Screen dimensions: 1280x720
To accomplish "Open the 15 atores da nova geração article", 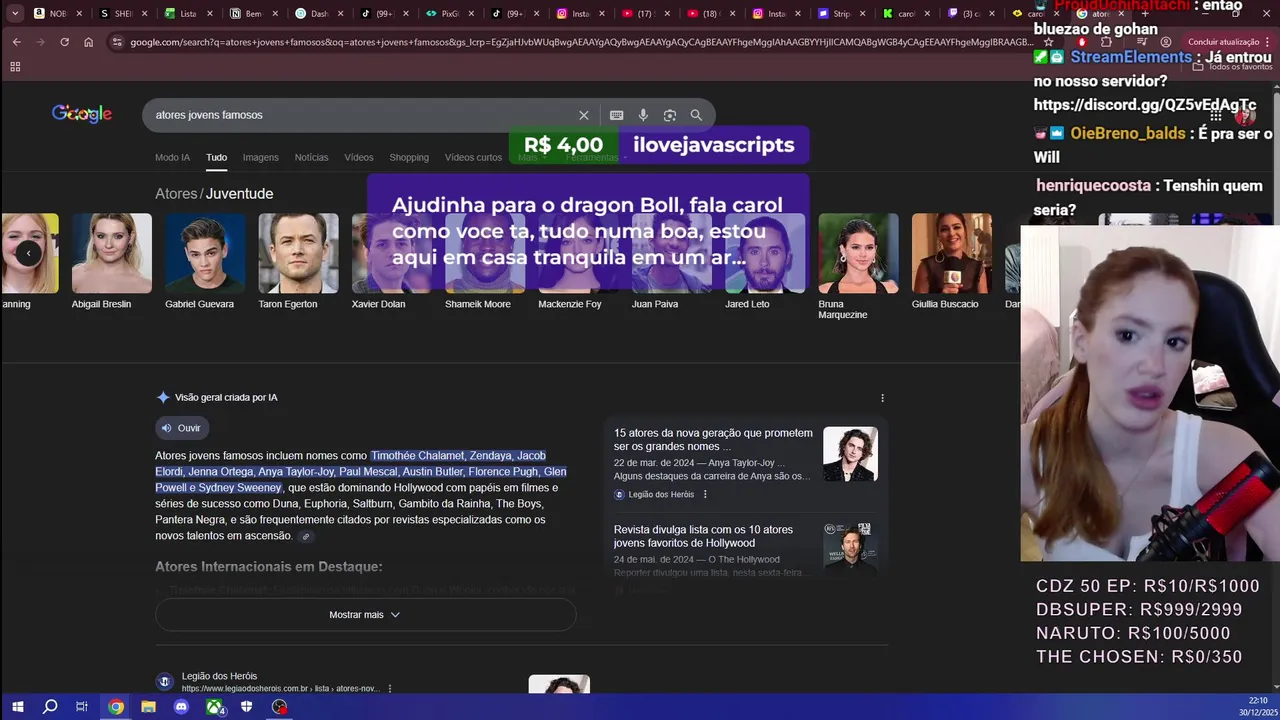I will tap(713, 440).
